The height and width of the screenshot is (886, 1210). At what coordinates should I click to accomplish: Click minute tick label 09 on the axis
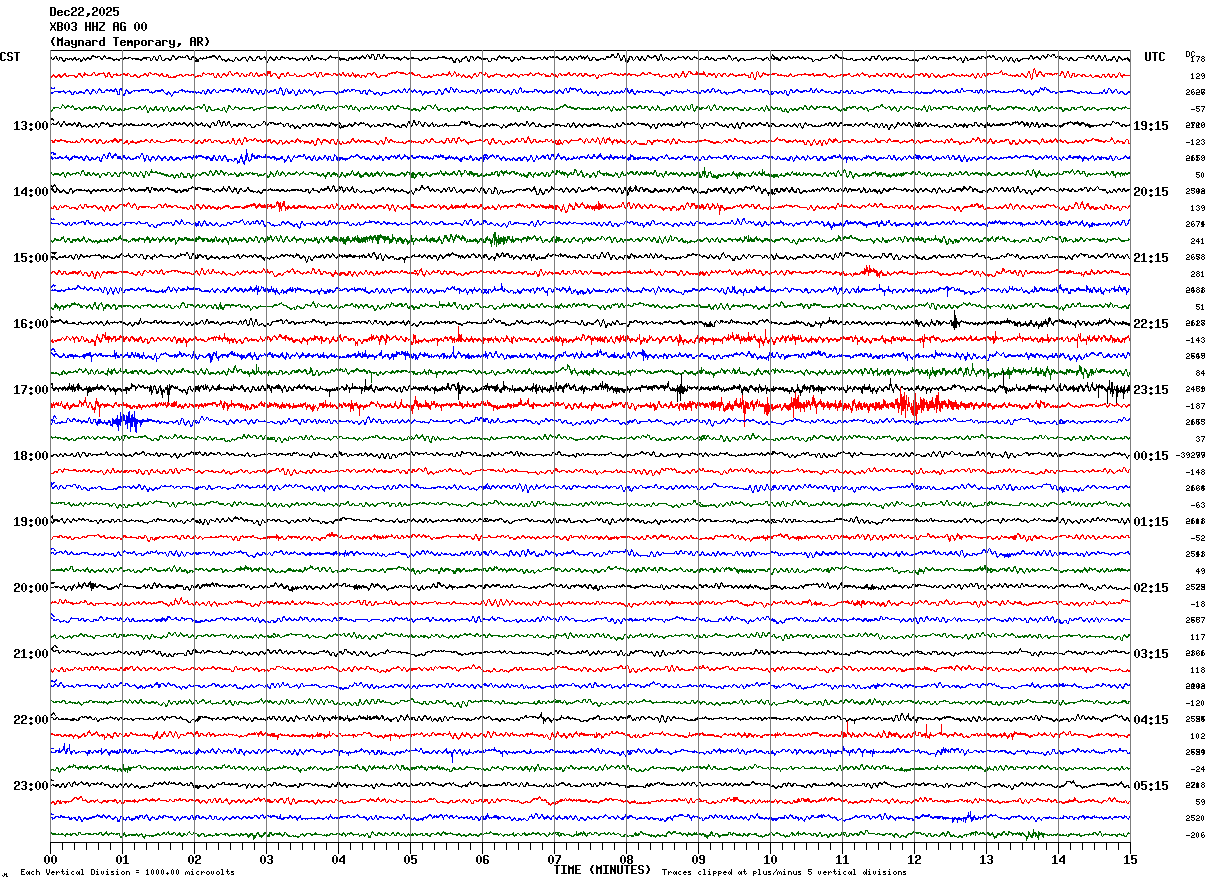click(698, 859)
